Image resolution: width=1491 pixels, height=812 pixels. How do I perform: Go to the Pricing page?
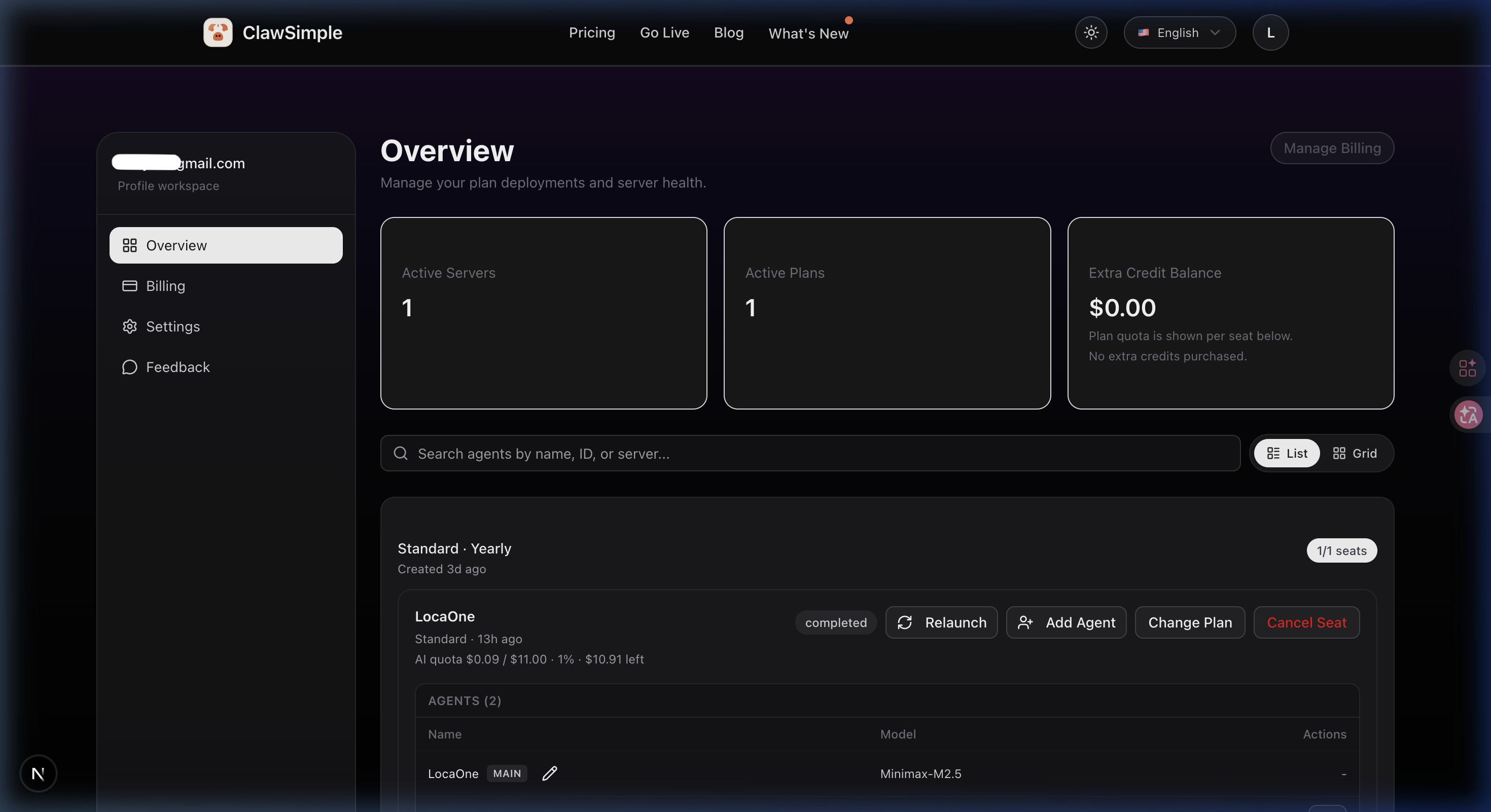pyautogui.click(x=591, y=32)
